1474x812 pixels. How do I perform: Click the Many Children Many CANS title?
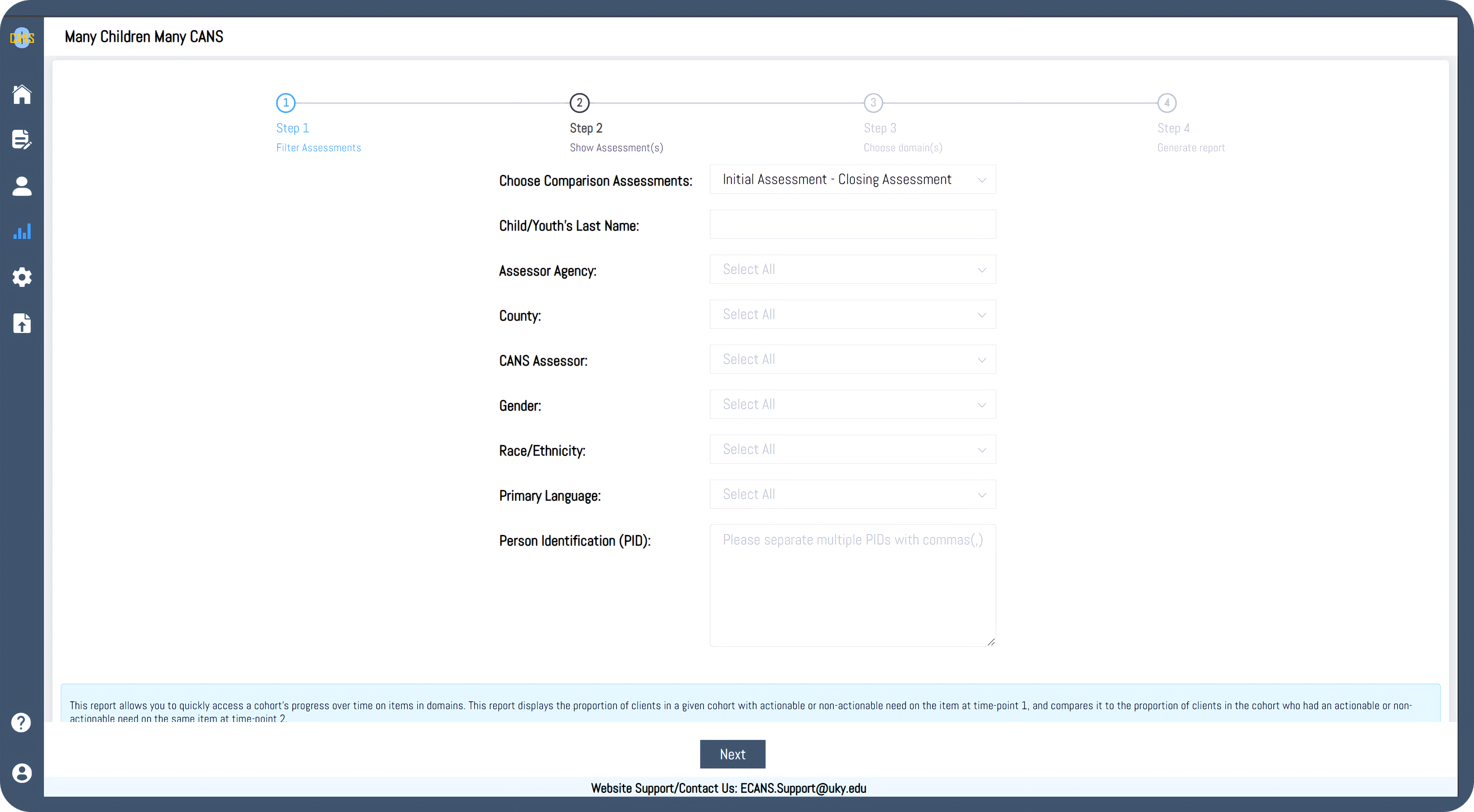(x=144, y=37)
